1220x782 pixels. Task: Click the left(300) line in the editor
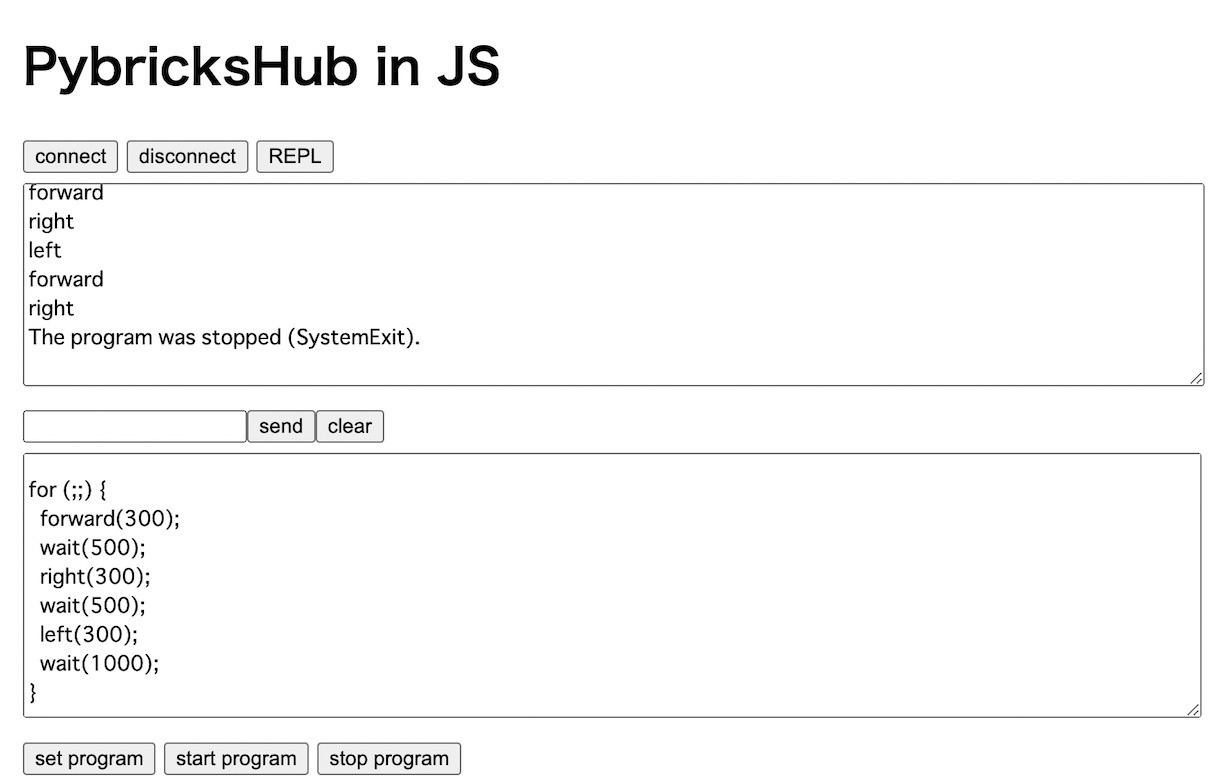point(89,634)
